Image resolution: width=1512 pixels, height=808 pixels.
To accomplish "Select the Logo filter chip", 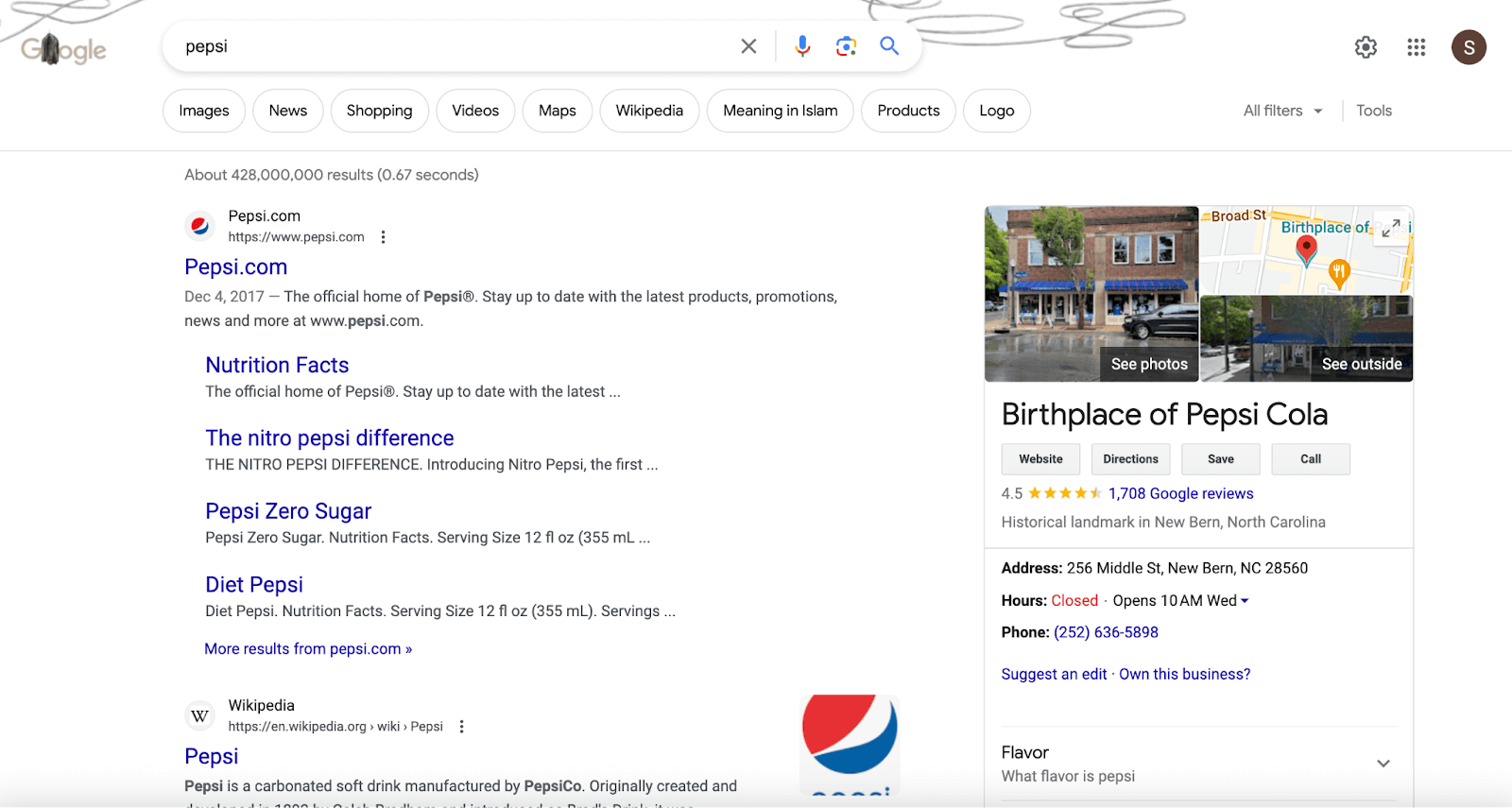I will tap(997, 111).
